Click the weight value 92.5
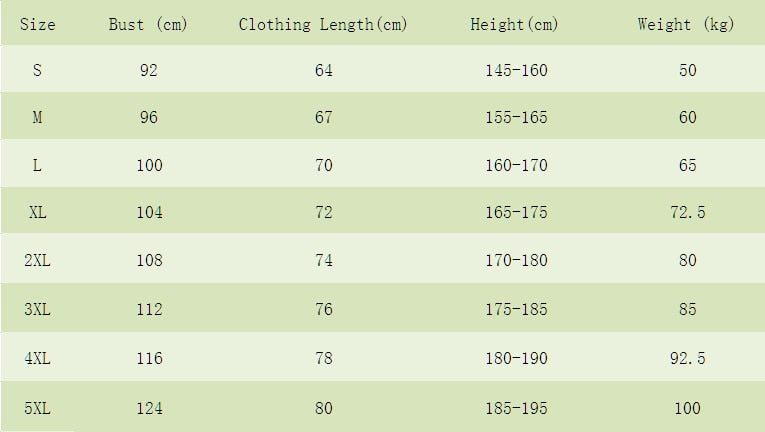Viewport: 765px width, 432px height. pyautogui.click(x=687, y=357)
